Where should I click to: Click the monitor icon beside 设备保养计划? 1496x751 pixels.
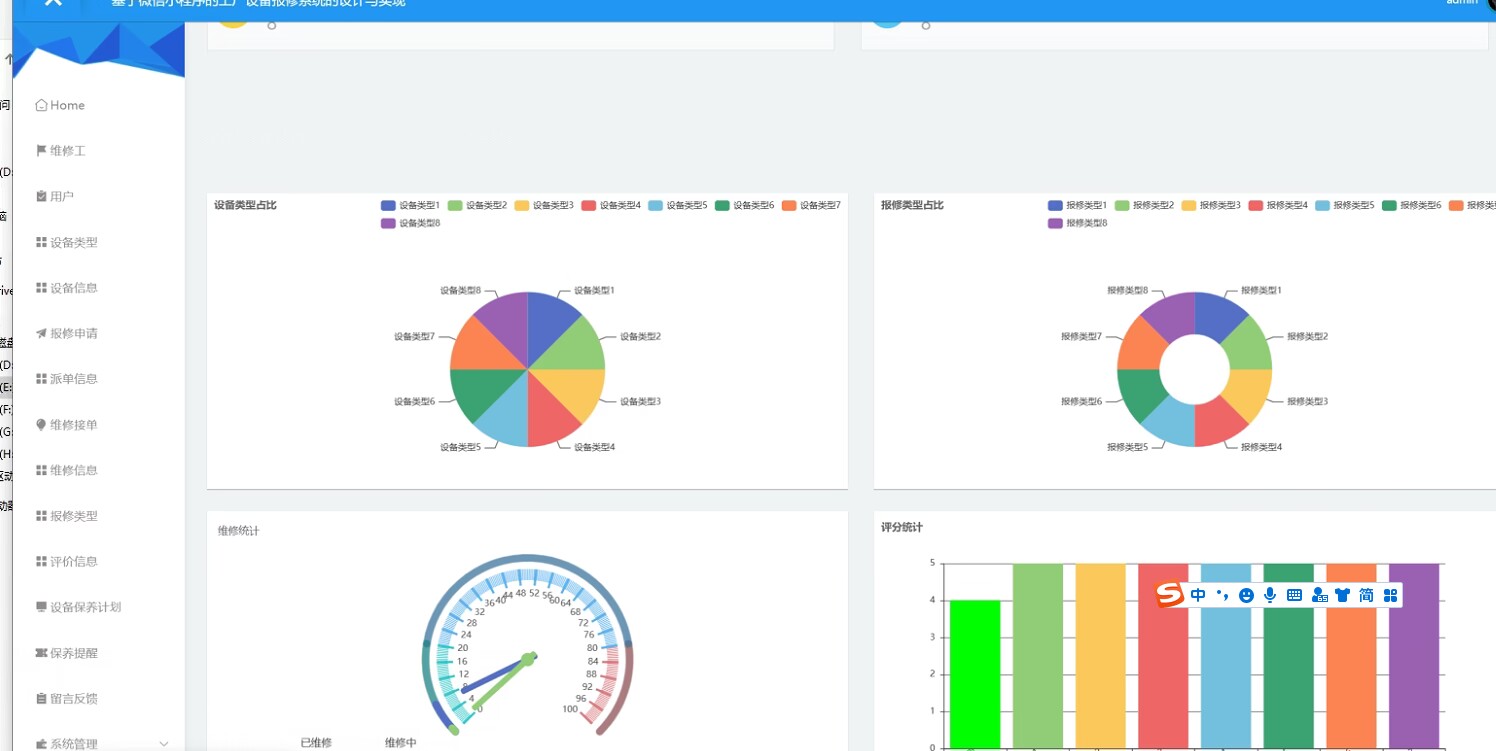[x=41, y=607]
